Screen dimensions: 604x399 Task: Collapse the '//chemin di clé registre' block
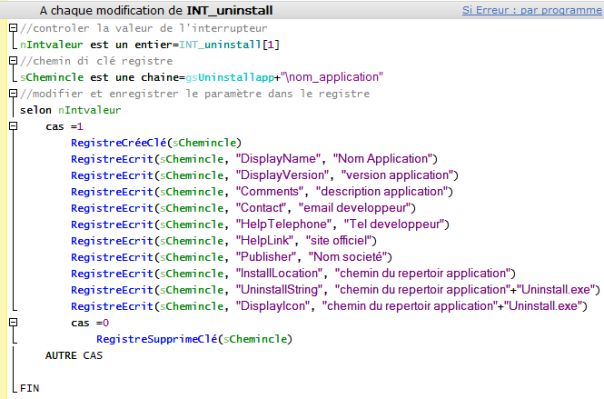coord(13,60)
